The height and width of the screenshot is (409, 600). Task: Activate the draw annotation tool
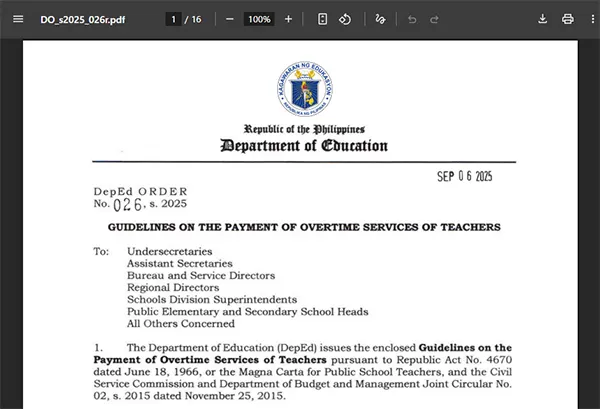380,19
